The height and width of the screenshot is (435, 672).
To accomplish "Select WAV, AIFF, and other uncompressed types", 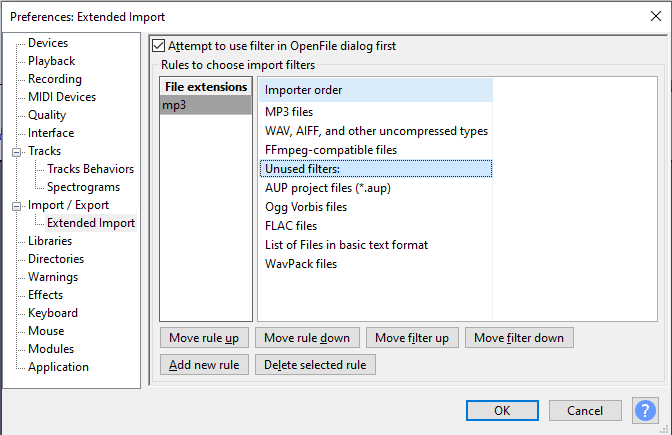I will (376, 131).
